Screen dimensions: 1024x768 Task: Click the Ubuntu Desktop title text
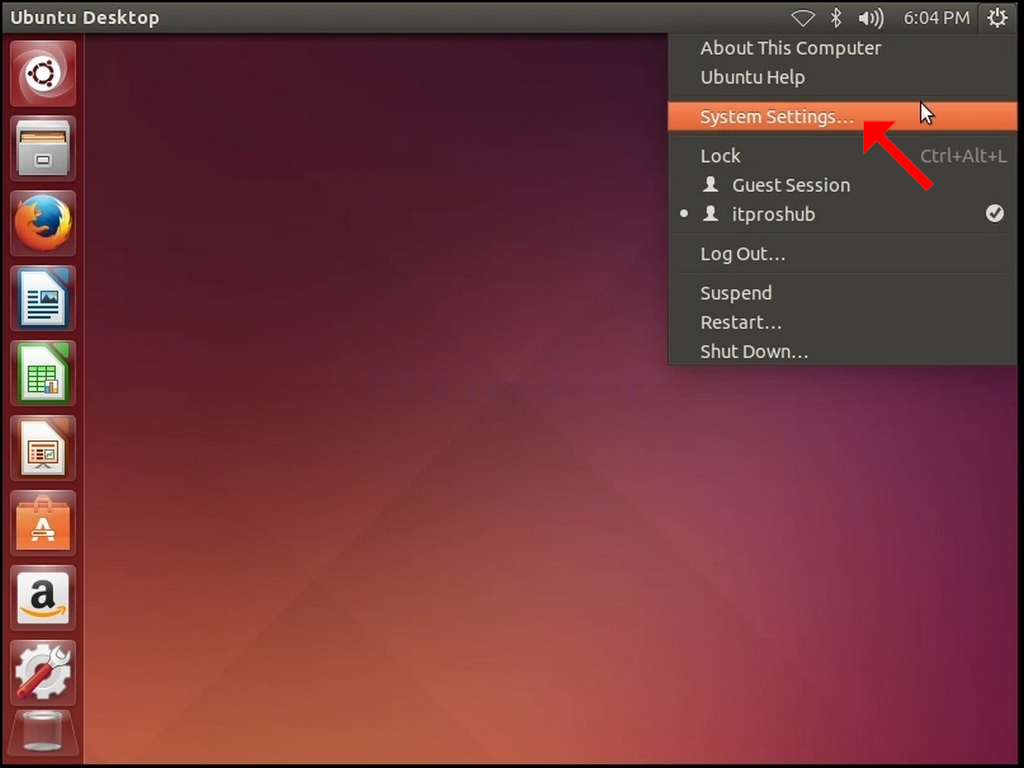[x=85, y=18]
